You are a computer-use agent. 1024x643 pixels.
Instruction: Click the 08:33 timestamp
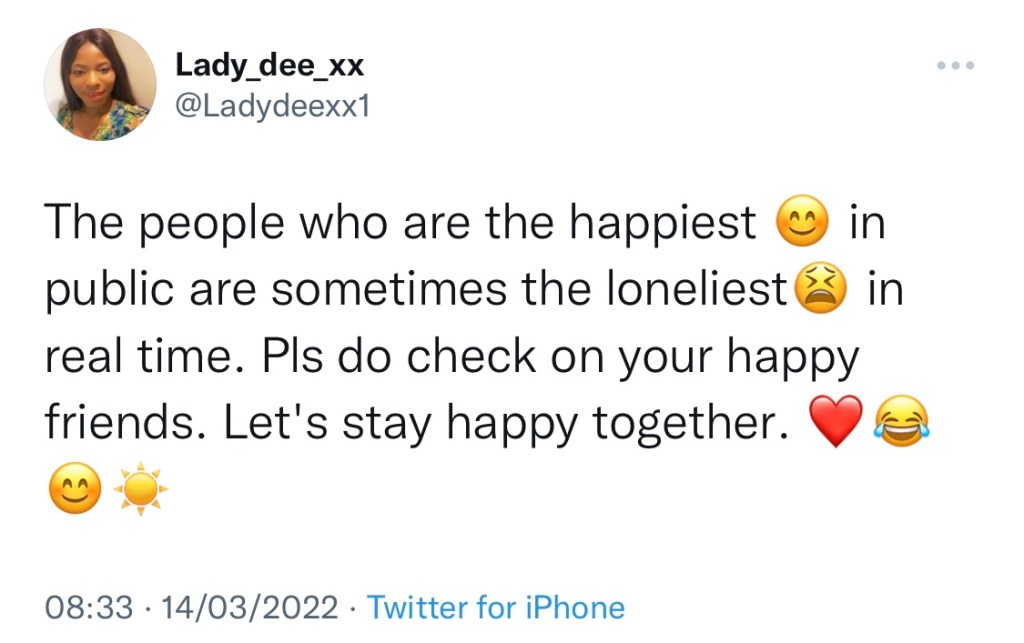tap(87, 608)
